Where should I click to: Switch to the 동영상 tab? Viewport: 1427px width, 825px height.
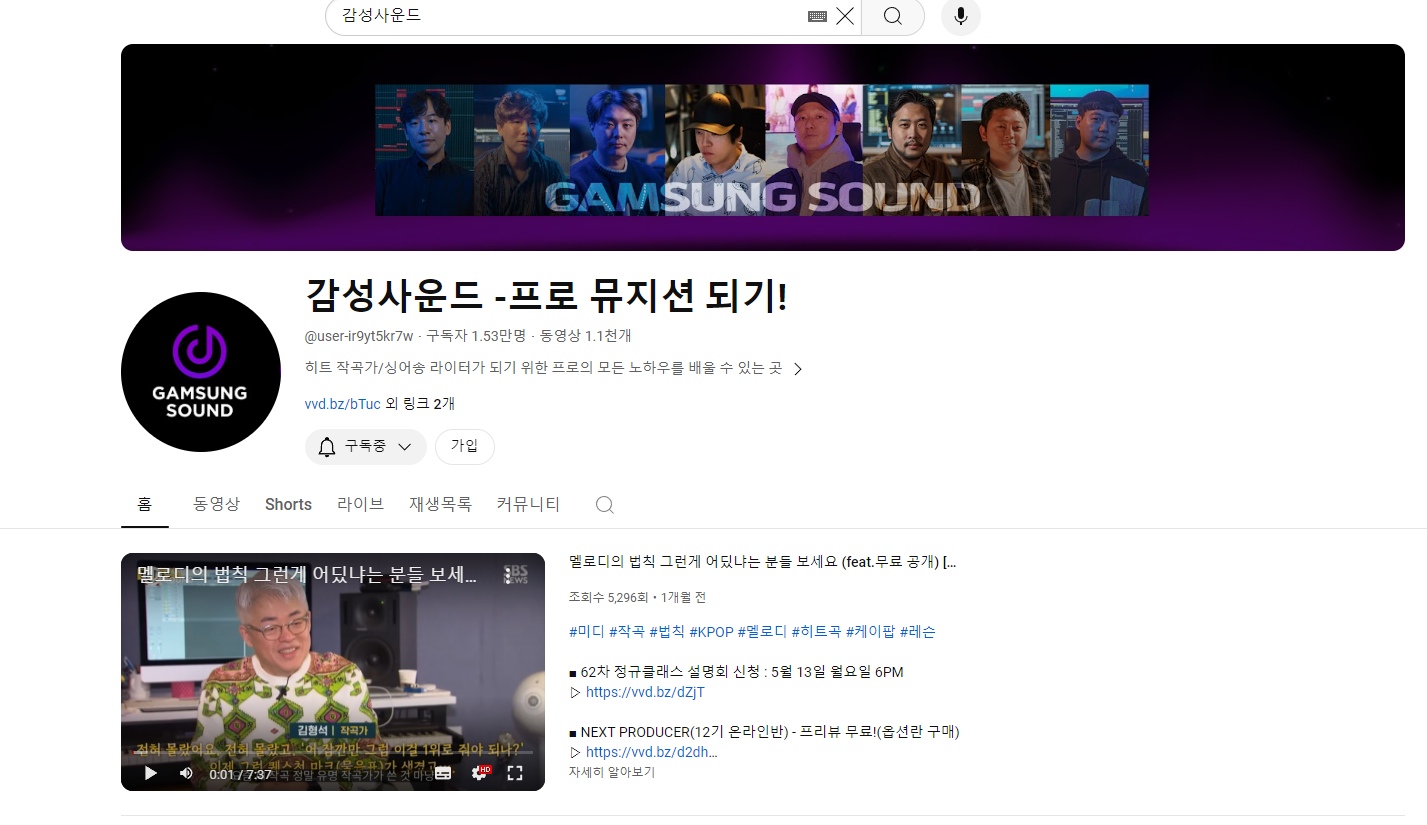217,504
